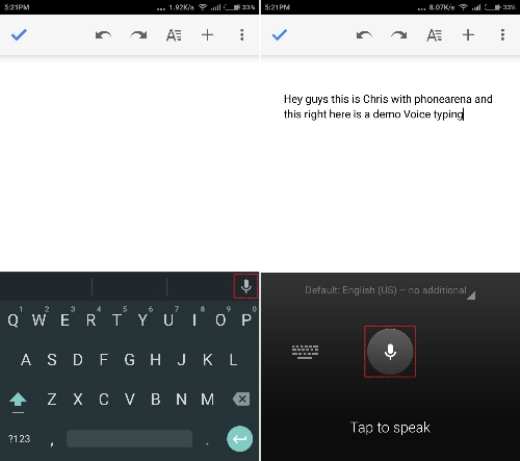
Task: Open language dropdown Default: English (US)
Action: coord(390,291)
